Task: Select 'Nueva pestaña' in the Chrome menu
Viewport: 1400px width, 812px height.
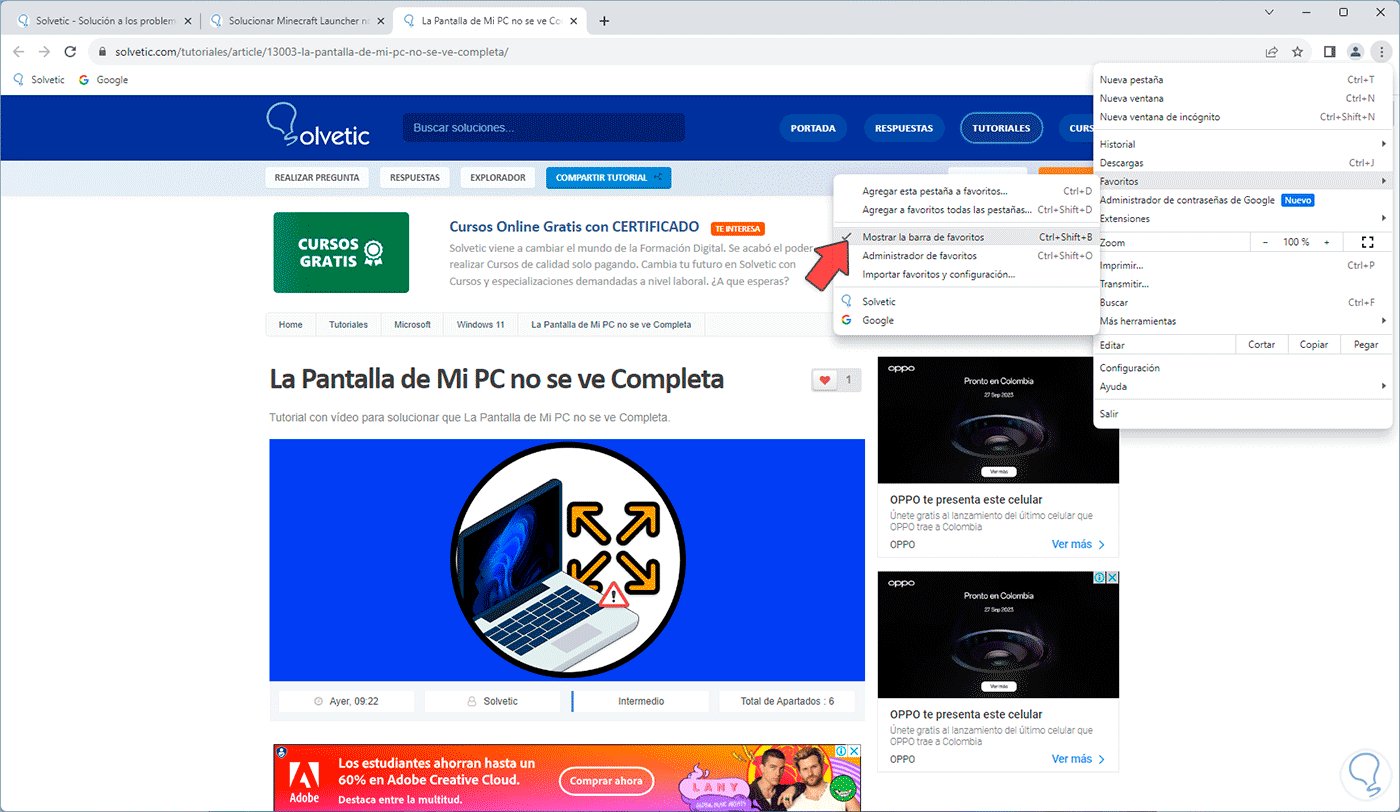Action: click(1243, 80)
